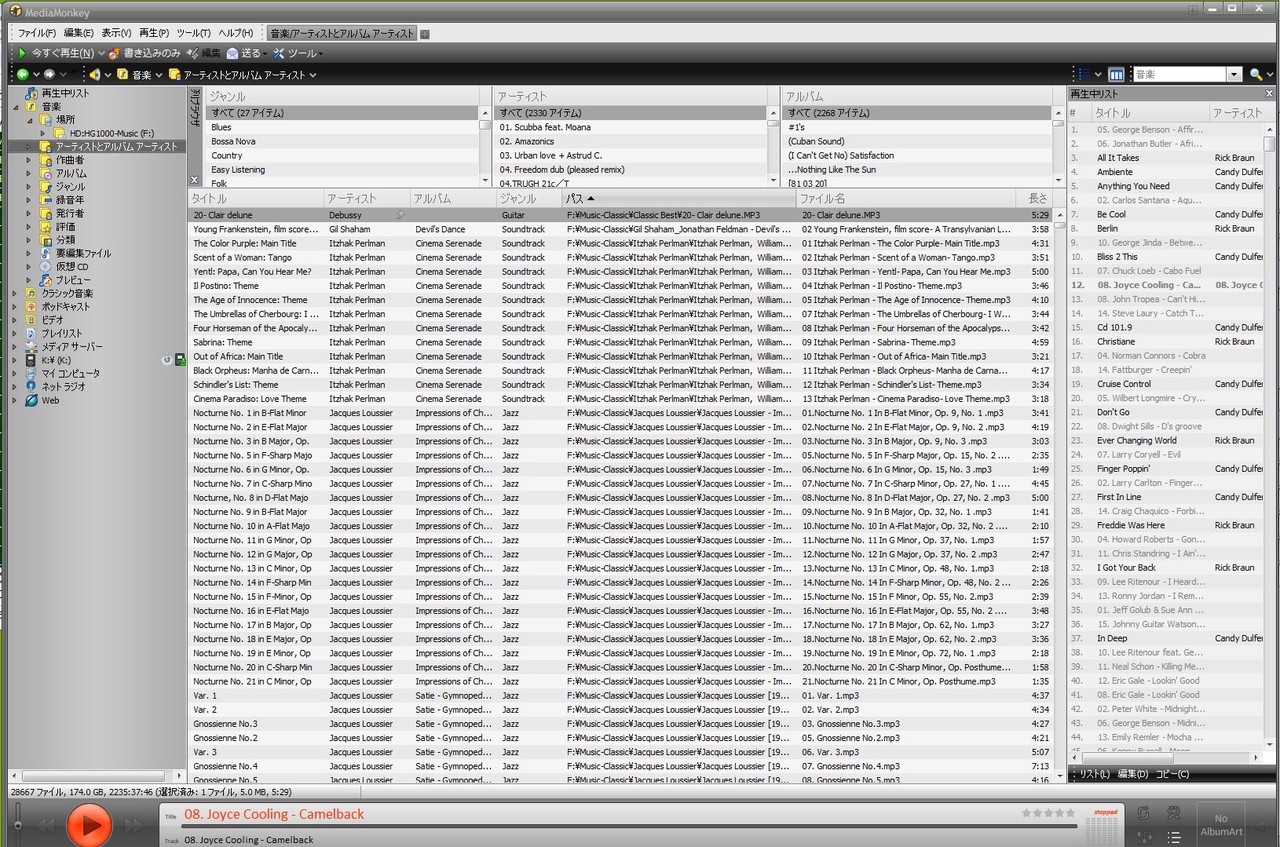Open the 再生(P) menu
Viewport: 1280px width, 847px height.
click(x=155, y=33)
